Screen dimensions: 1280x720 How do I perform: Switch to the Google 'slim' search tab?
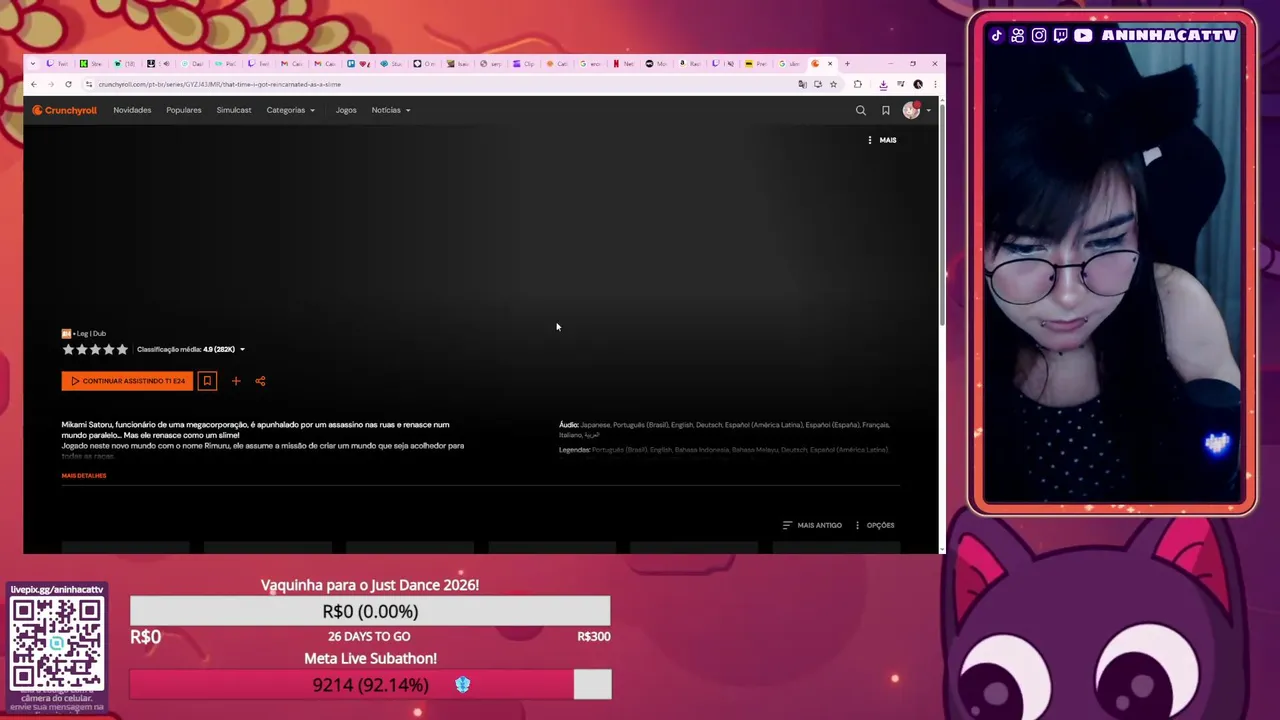(x=790, y=64)
